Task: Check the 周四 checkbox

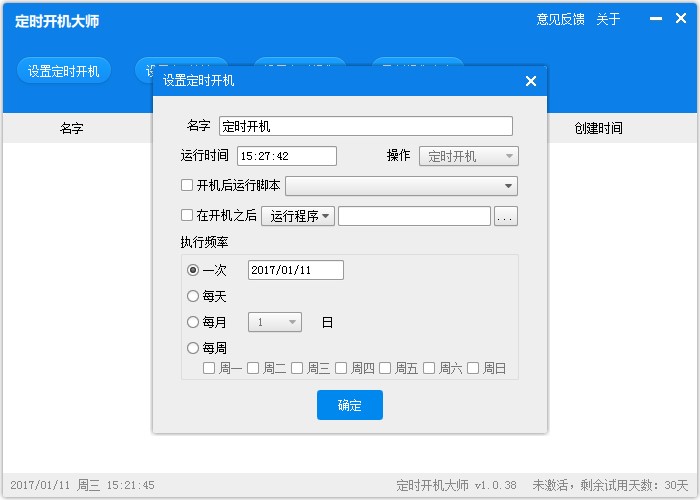Action: pyautogui.click(x=341, y=368)
